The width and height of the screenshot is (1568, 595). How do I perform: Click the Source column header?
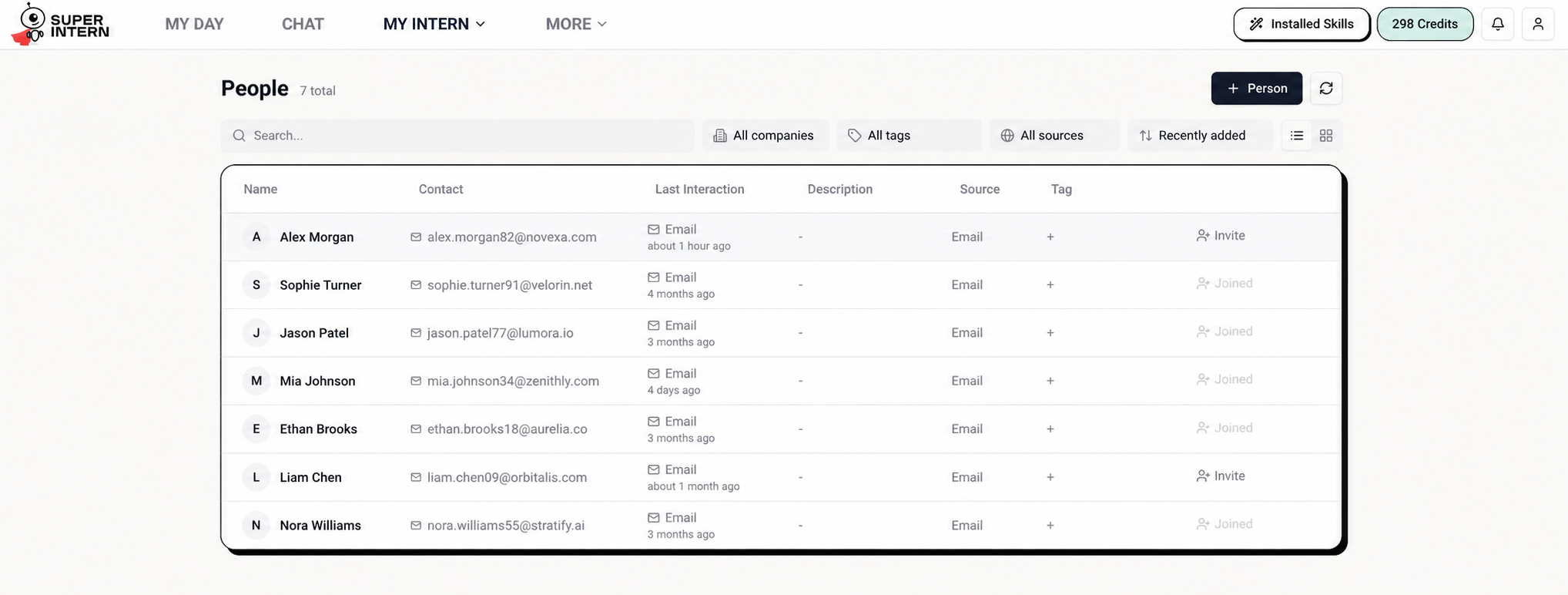(x=980, y=190)
